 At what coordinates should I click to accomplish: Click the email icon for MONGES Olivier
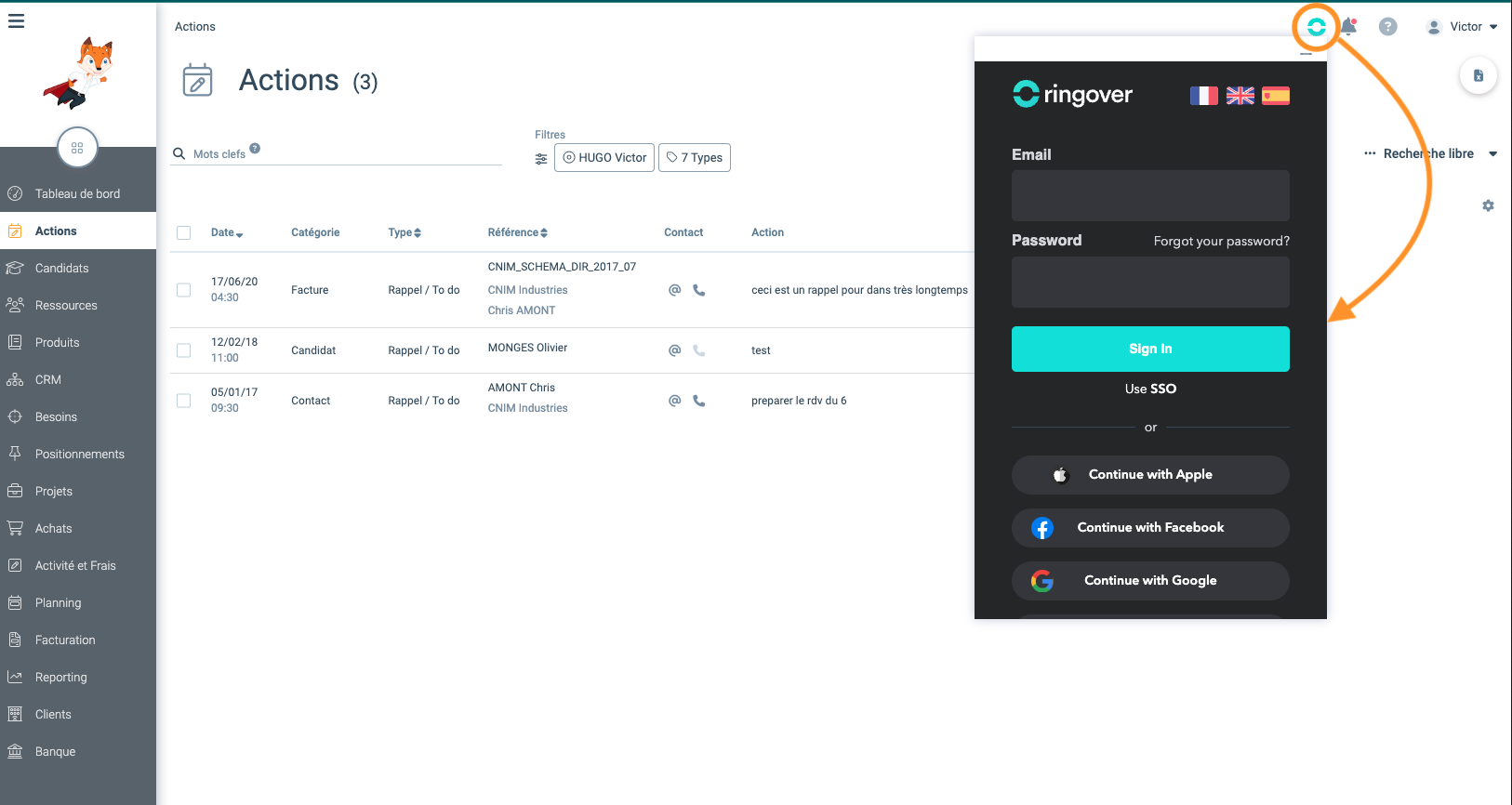[675, 350]
